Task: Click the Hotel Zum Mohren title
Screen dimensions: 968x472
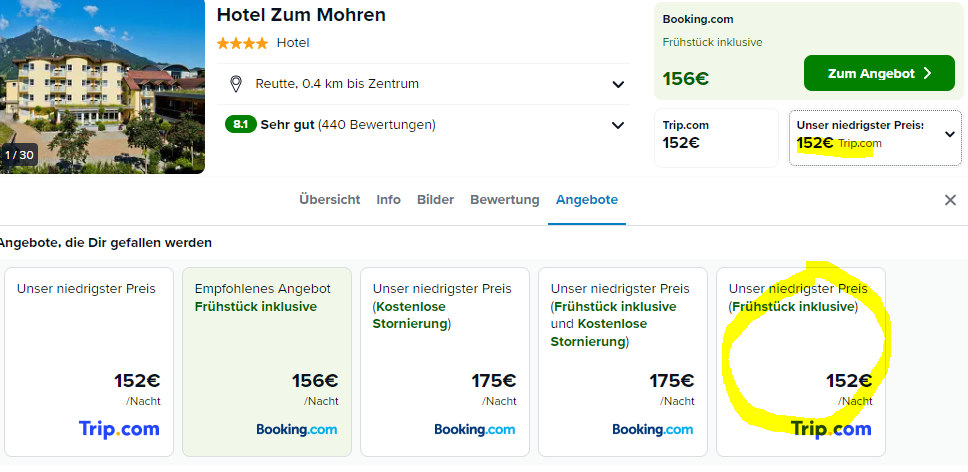Action: point(301,15)
